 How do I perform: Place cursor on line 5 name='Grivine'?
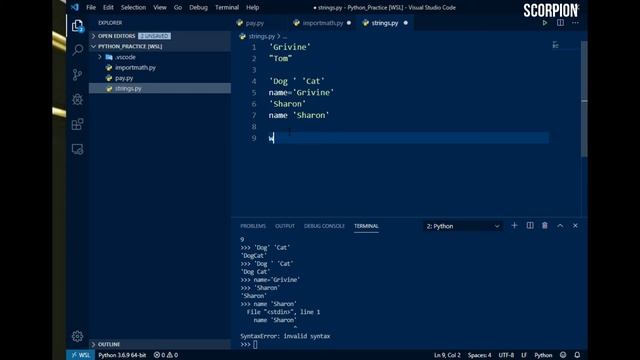coord(301,93)
